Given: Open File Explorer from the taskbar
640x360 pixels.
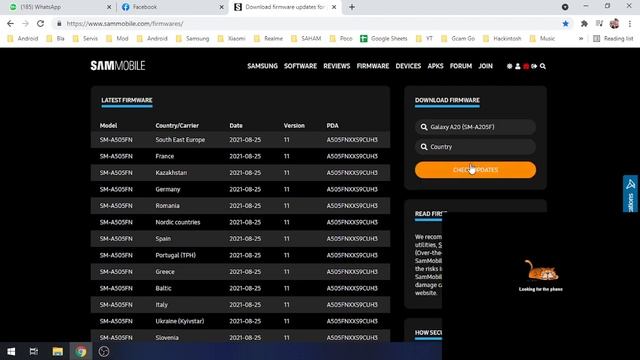Looking at the screenshot, I should [x=58, y=351].
